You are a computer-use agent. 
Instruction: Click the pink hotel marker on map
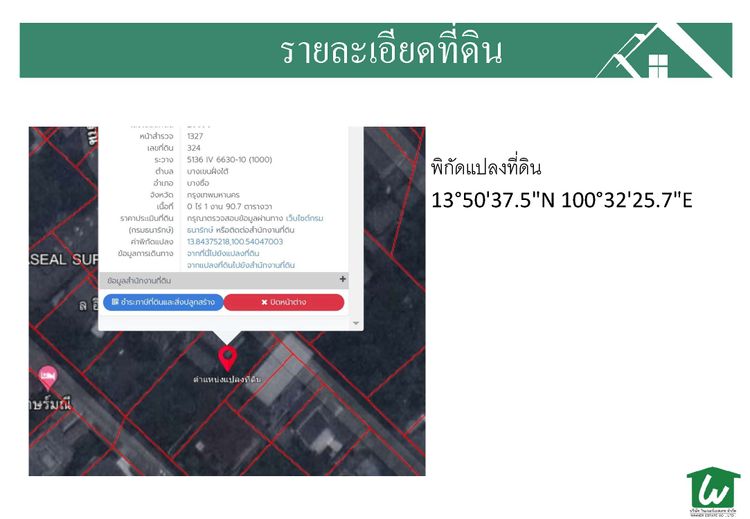point(47,377)
